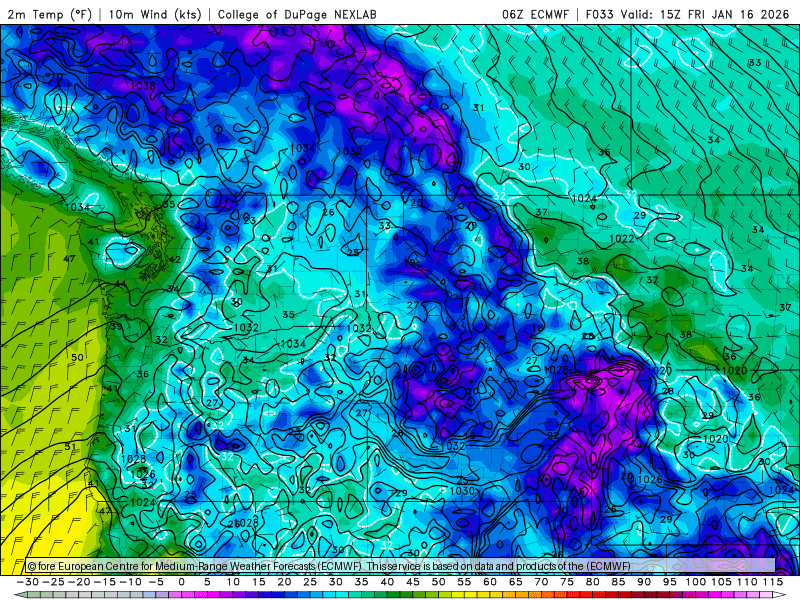Click the "College of DuPage NEXLAB" header text
This screenshot has height=600, width=800.
(x=297, y=14)
